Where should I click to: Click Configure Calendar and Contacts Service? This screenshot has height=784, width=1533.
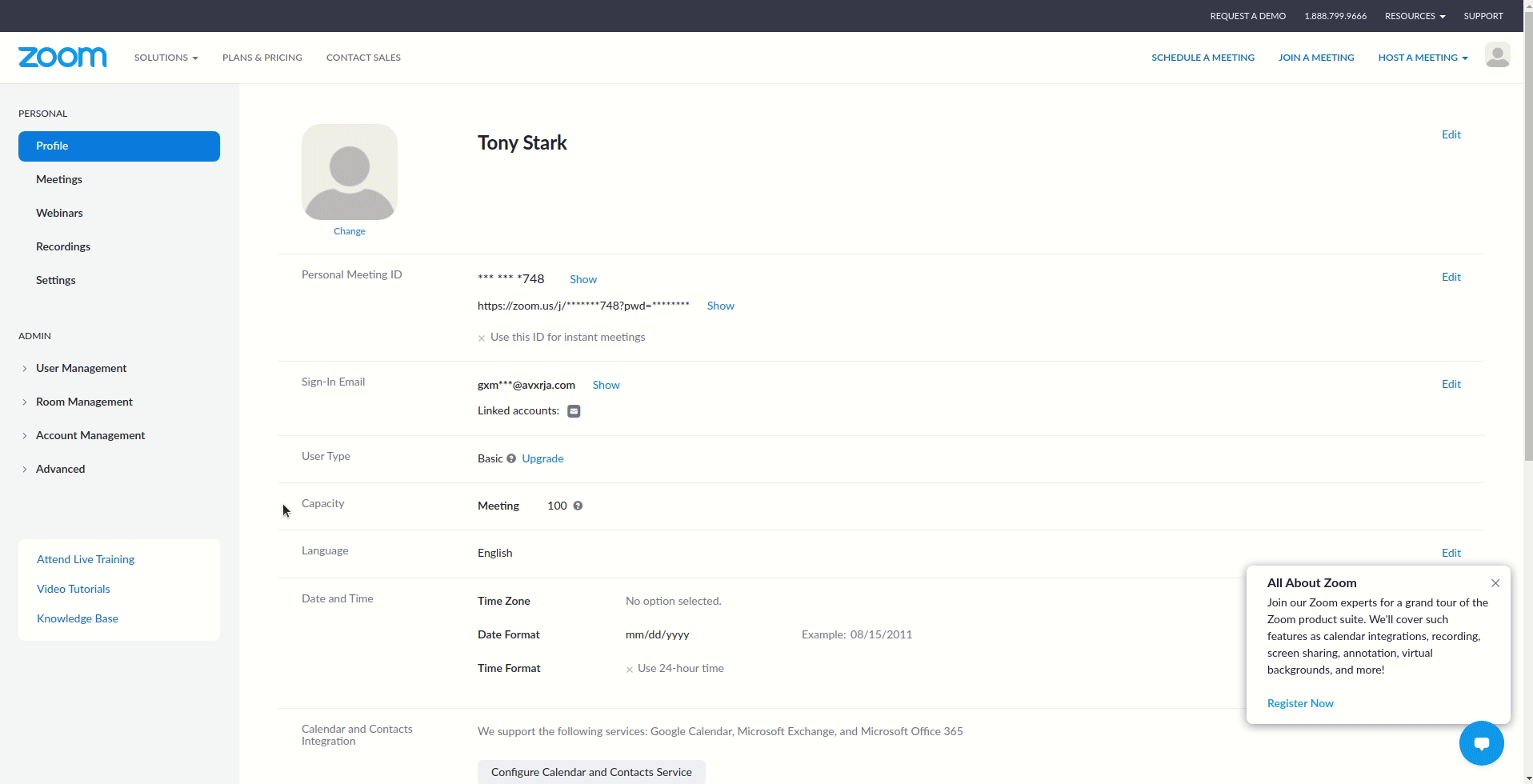pyautogui.click(x=591, y=772)
